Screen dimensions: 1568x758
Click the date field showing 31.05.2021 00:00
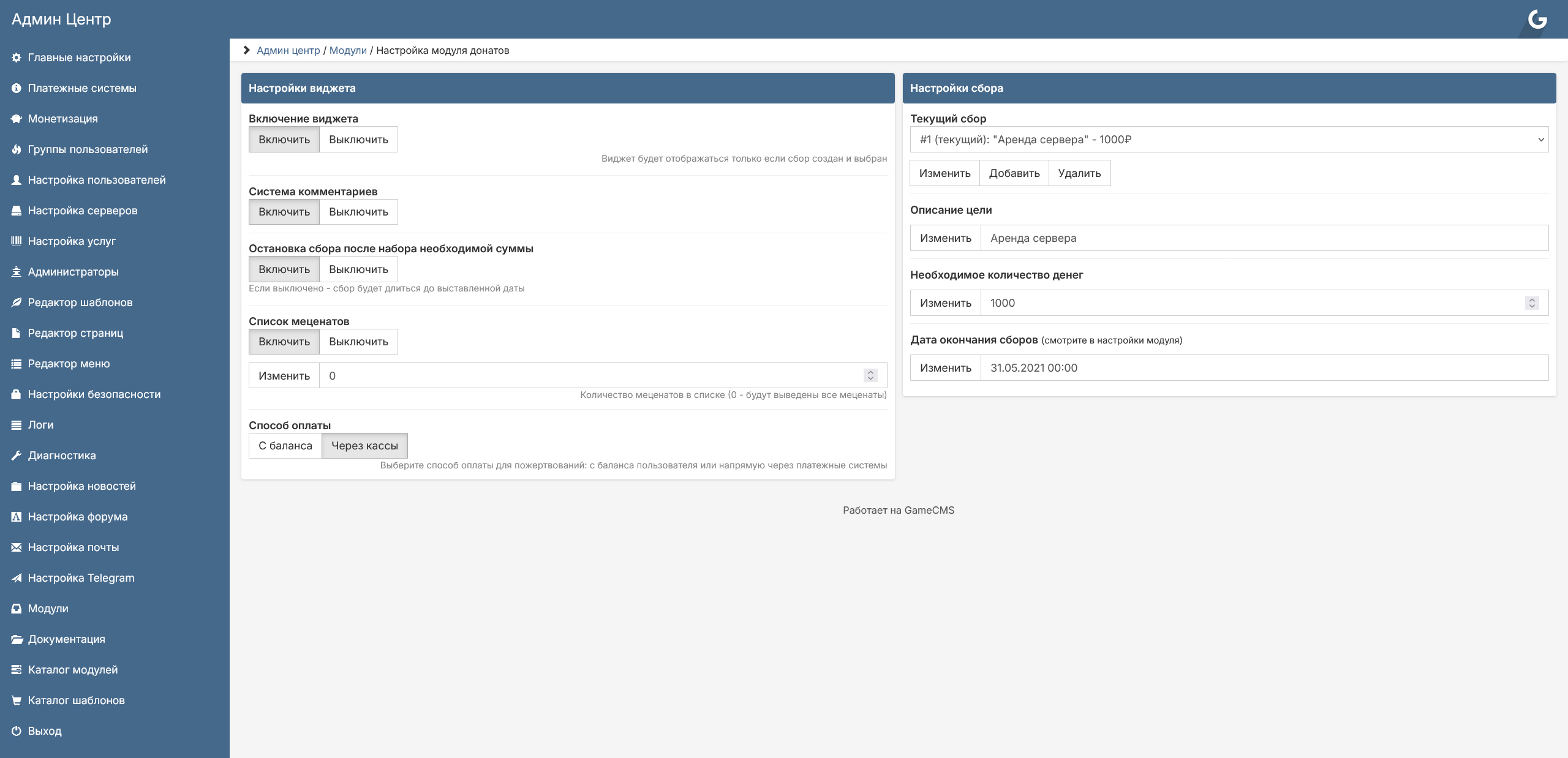[1264, 368]
